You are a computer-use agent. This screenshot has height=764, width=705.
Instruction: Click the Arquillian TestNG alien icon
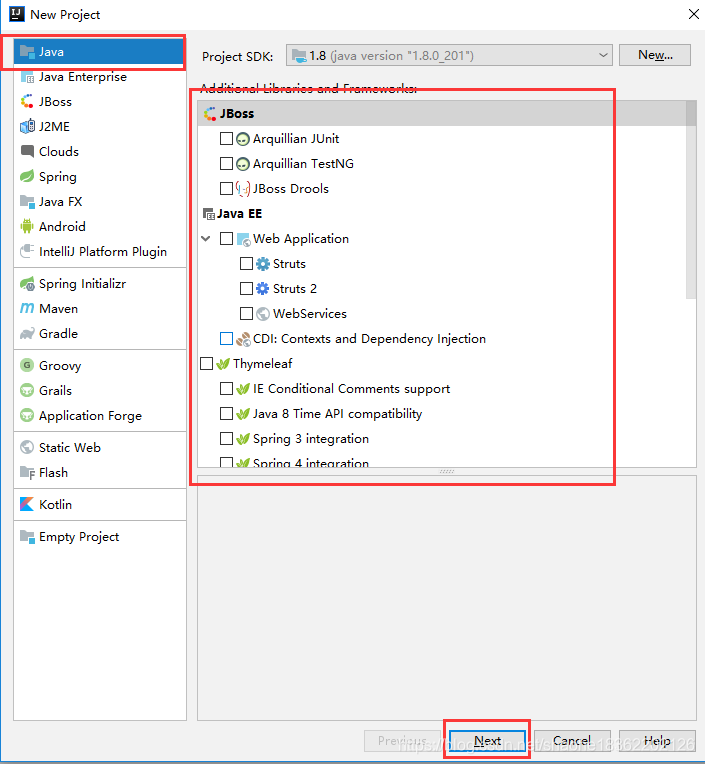coord(243,164)
